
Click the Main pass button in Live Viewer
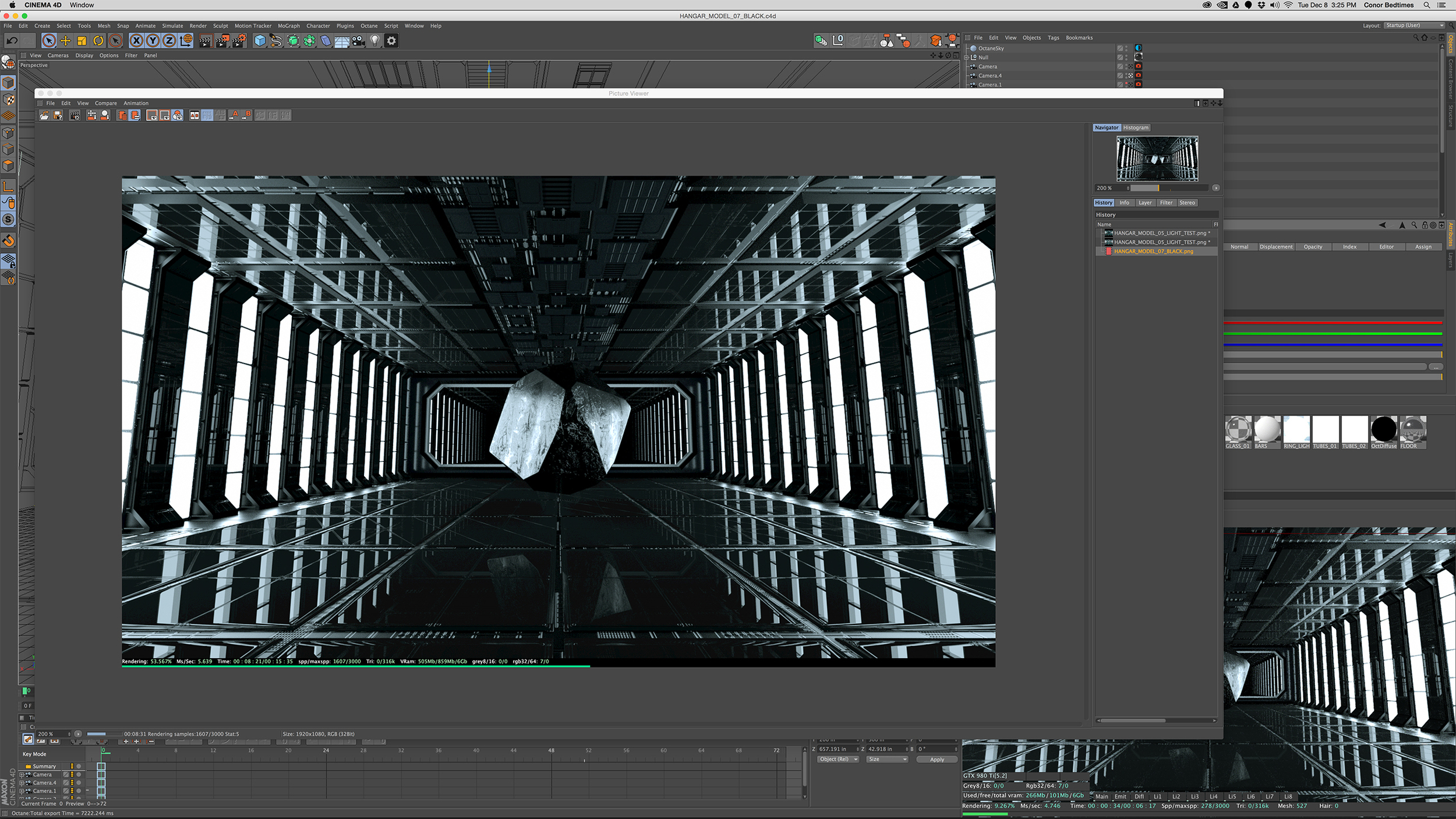tap(1102, 796)
